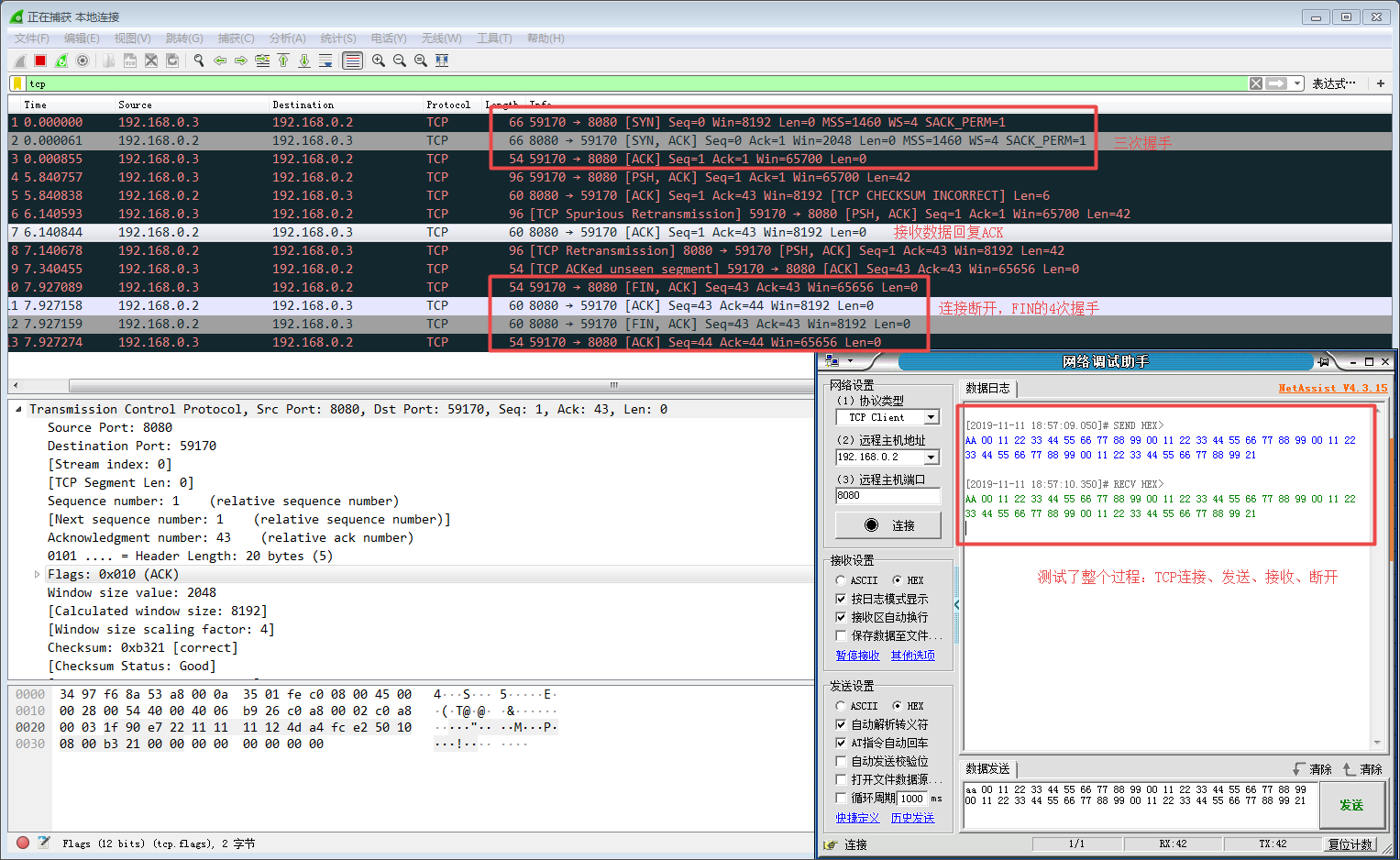Select the Find packet magnifier tool
This screenshot has width=1400, height=860.
[x=200, y=60]
